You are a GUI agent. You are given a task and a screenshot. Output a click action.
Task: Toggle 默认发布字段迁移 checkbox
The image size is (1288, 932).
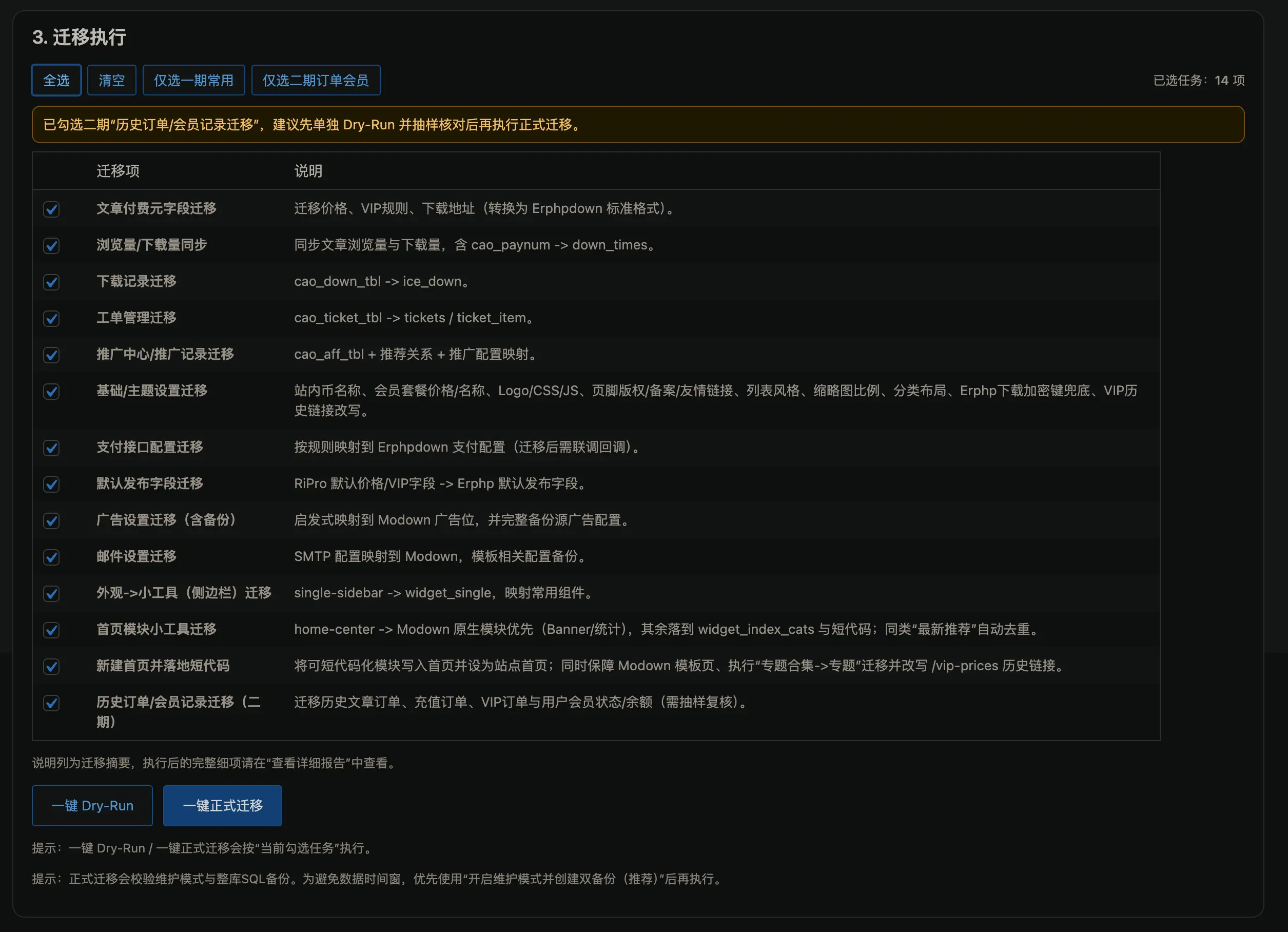coord(51,484)
